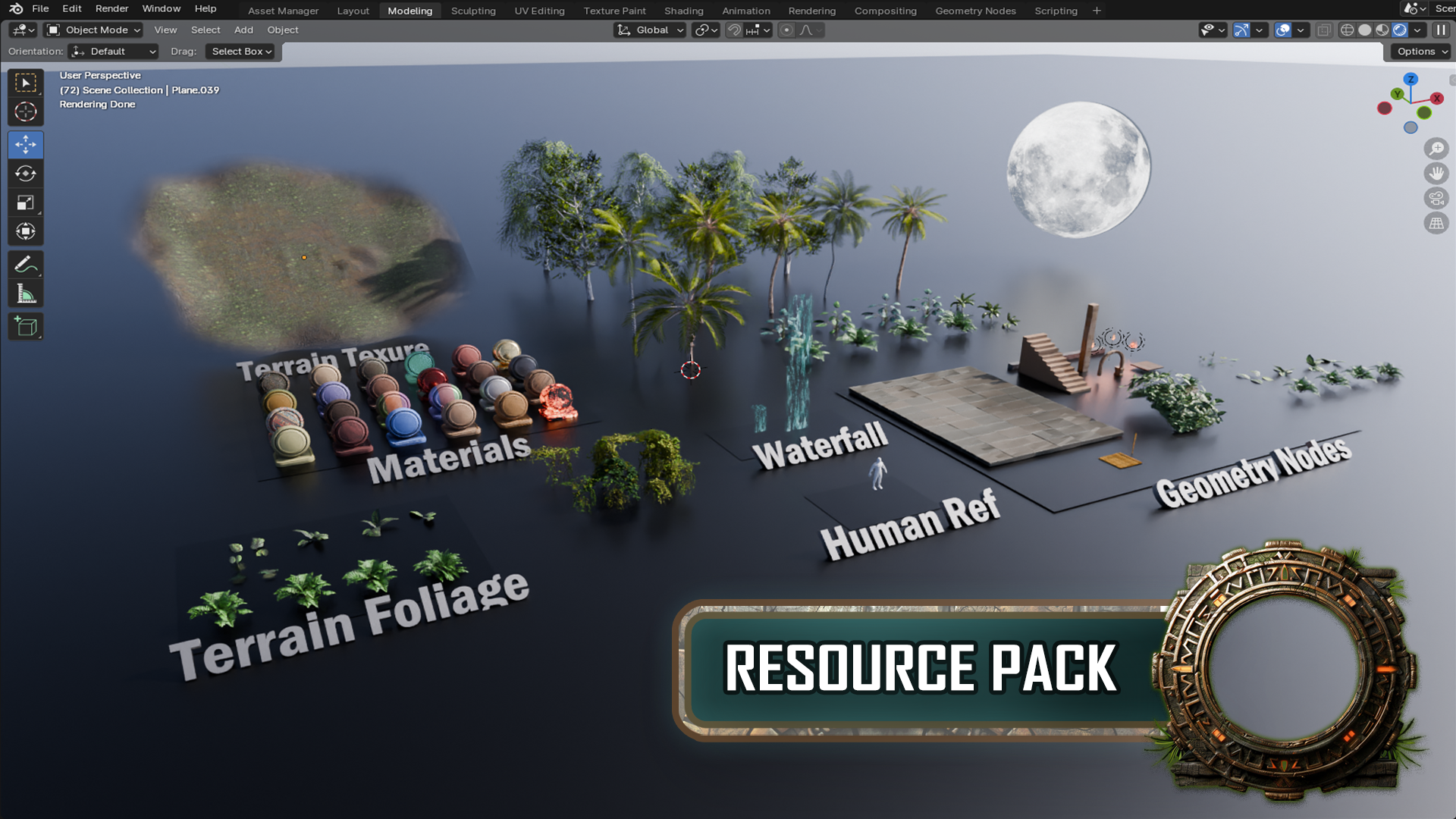The height and width of the screenshot is (819, 1456).
Task: Open the Help menu
Action: [206, 9]
